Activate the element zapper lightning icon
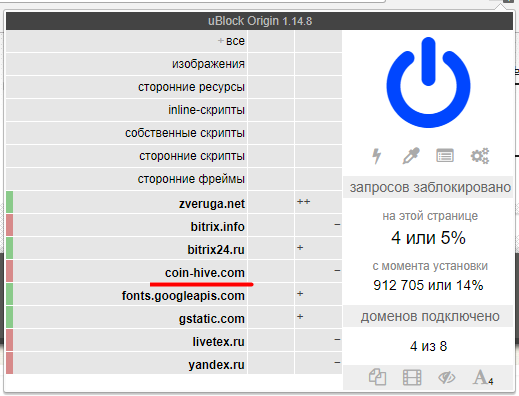 376,156
